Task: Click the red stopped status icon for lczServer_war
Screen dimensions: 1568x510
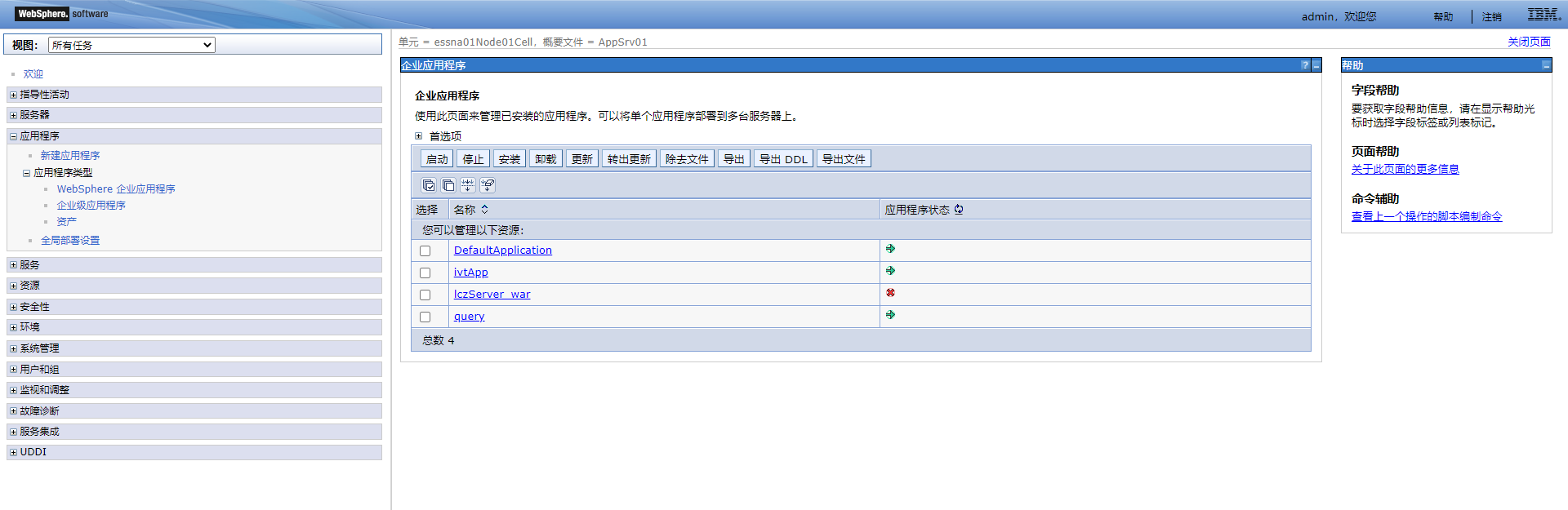Action: 890,293
